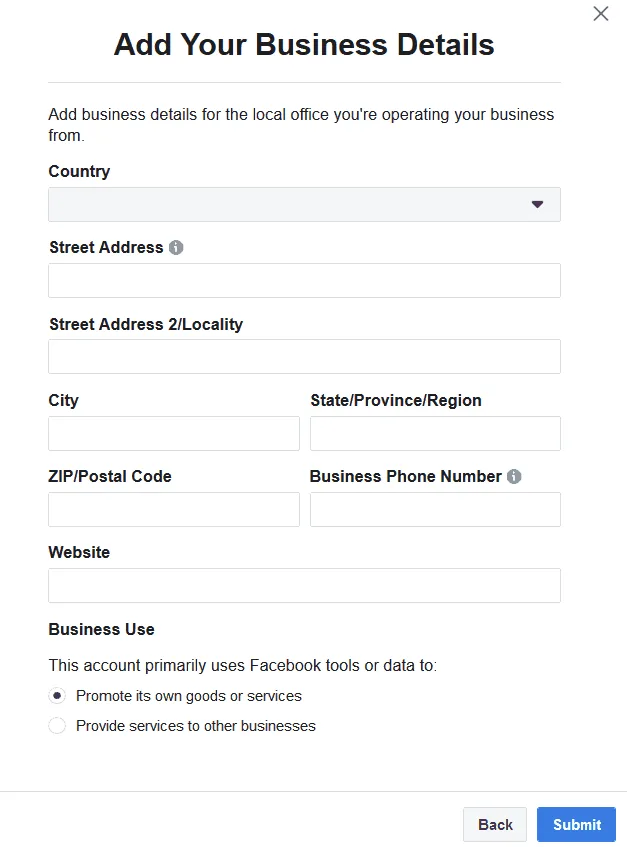Click the Website input field
The height and width of the screenshot is (847, 627).
pos(304,585)
